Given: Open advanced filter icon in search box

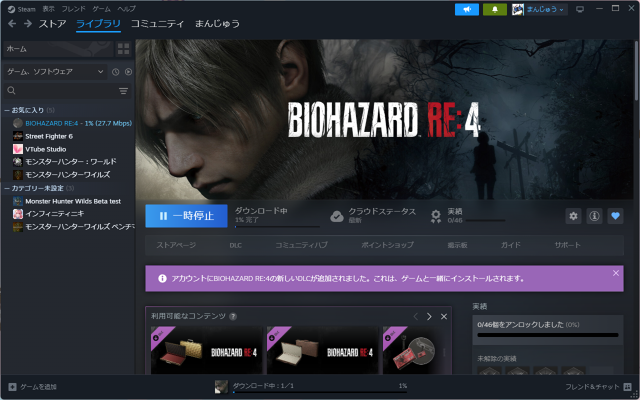Looking at the screenshot, I should [123, 91].
